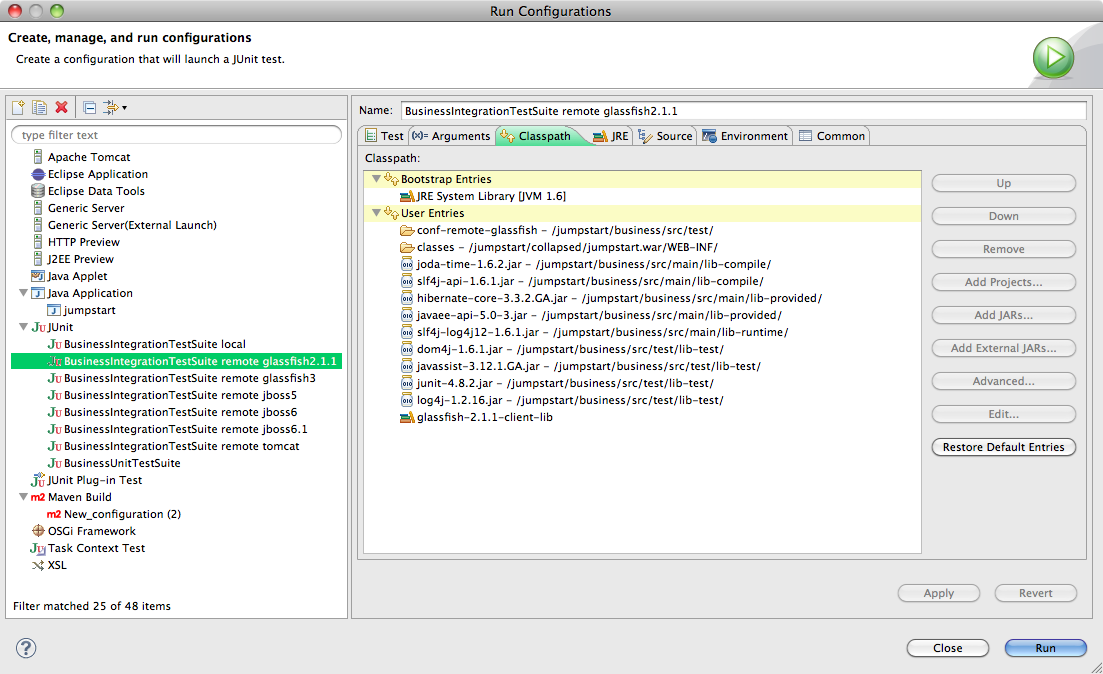Screen dimensions: 1103x674
Task: Click the green Run arrow graphic
Action: [x=1053, y=58]
